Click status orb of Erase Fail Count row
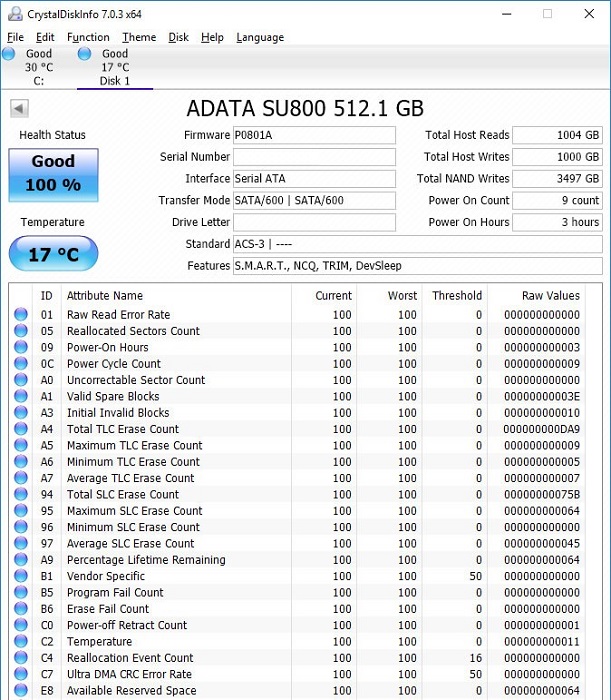The image size is (611, 700). click(x=21, y=608)
